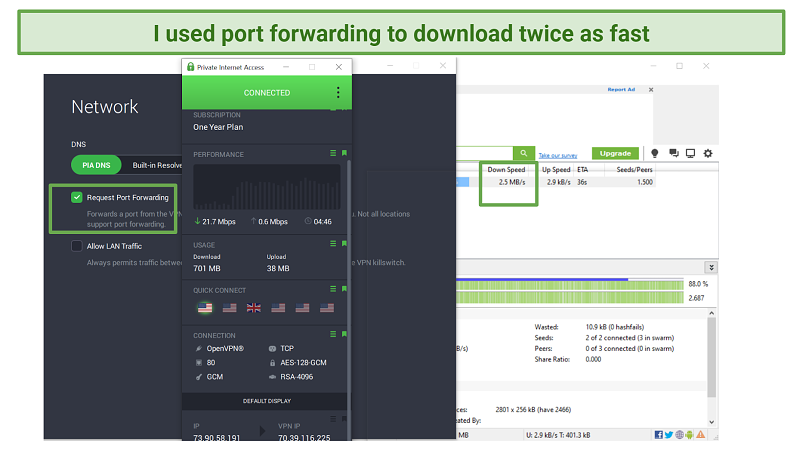Image resolution: width=806 pixels, height=453 pixels.
Task: Click the 2.9 kB/s up speed cell
Action: [558, 182]
